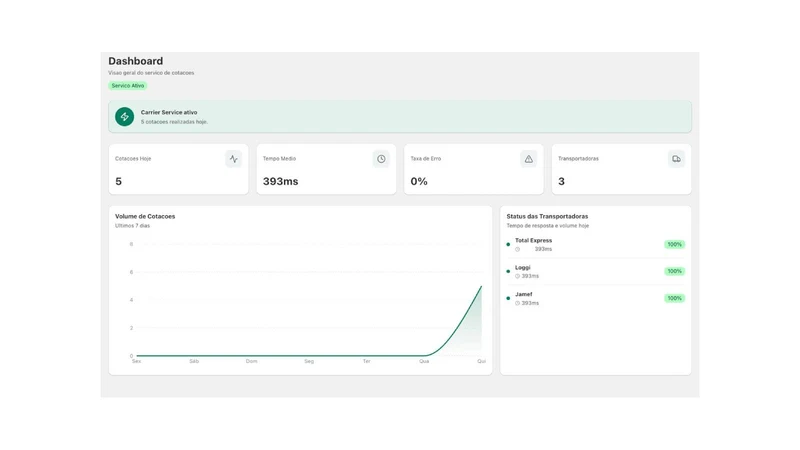Click the green status dot beside Total Express
Screen dimensions: 800x450
[x=508, y=244]
